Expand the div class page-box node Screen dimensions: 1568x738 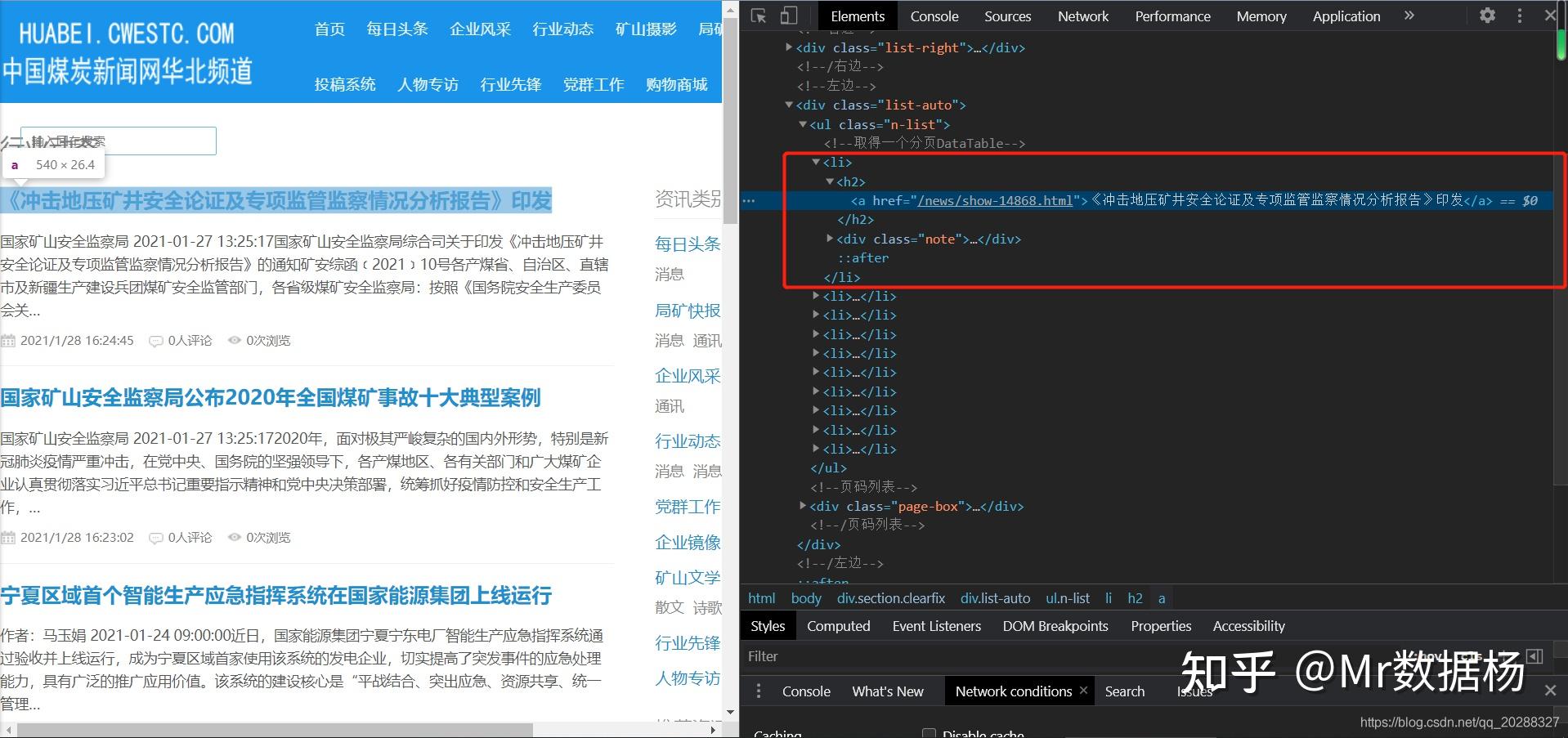803,506
